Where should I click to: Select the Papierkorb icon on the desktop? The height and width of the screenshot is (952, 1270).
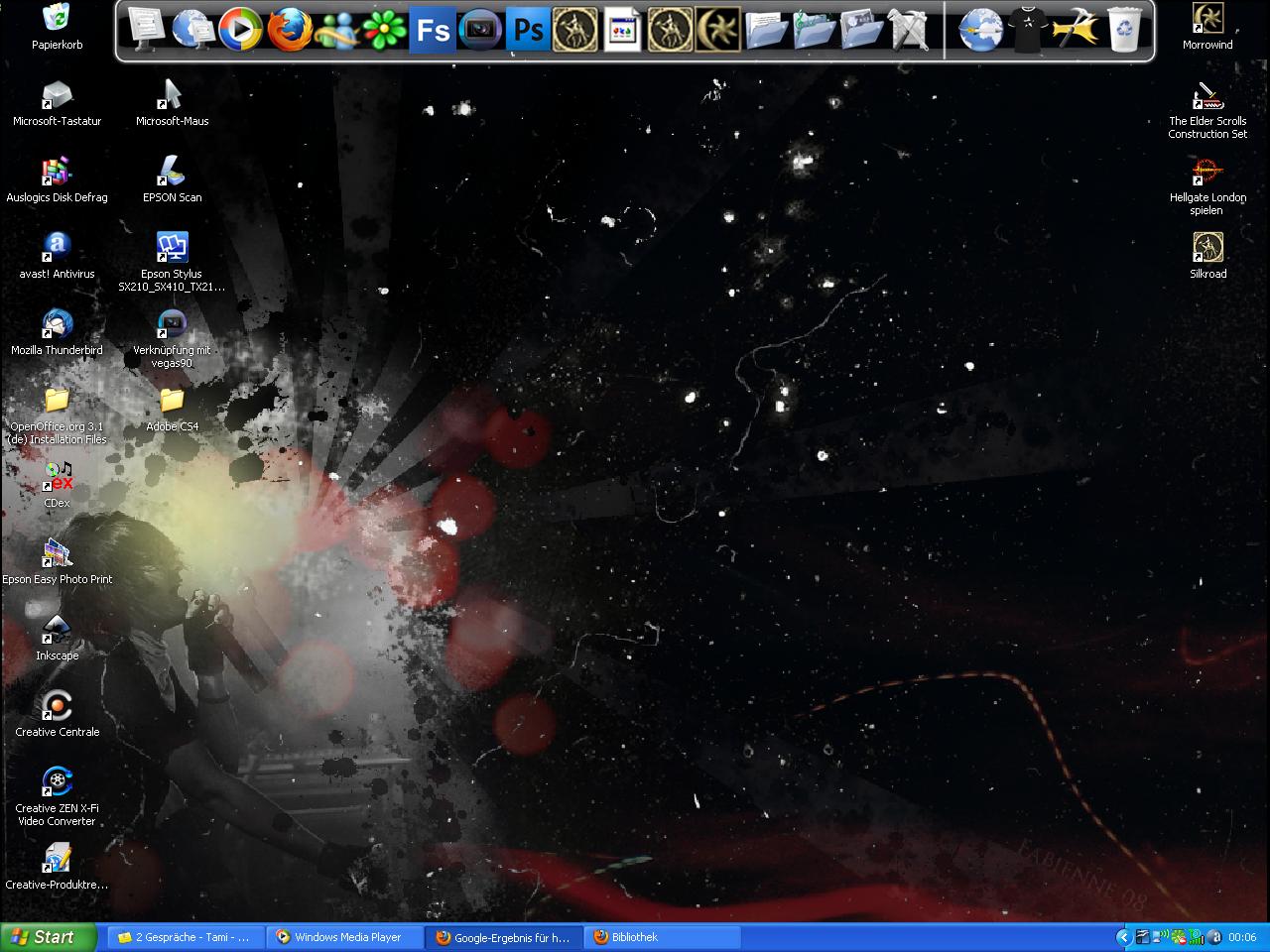(x=58, y=25)
